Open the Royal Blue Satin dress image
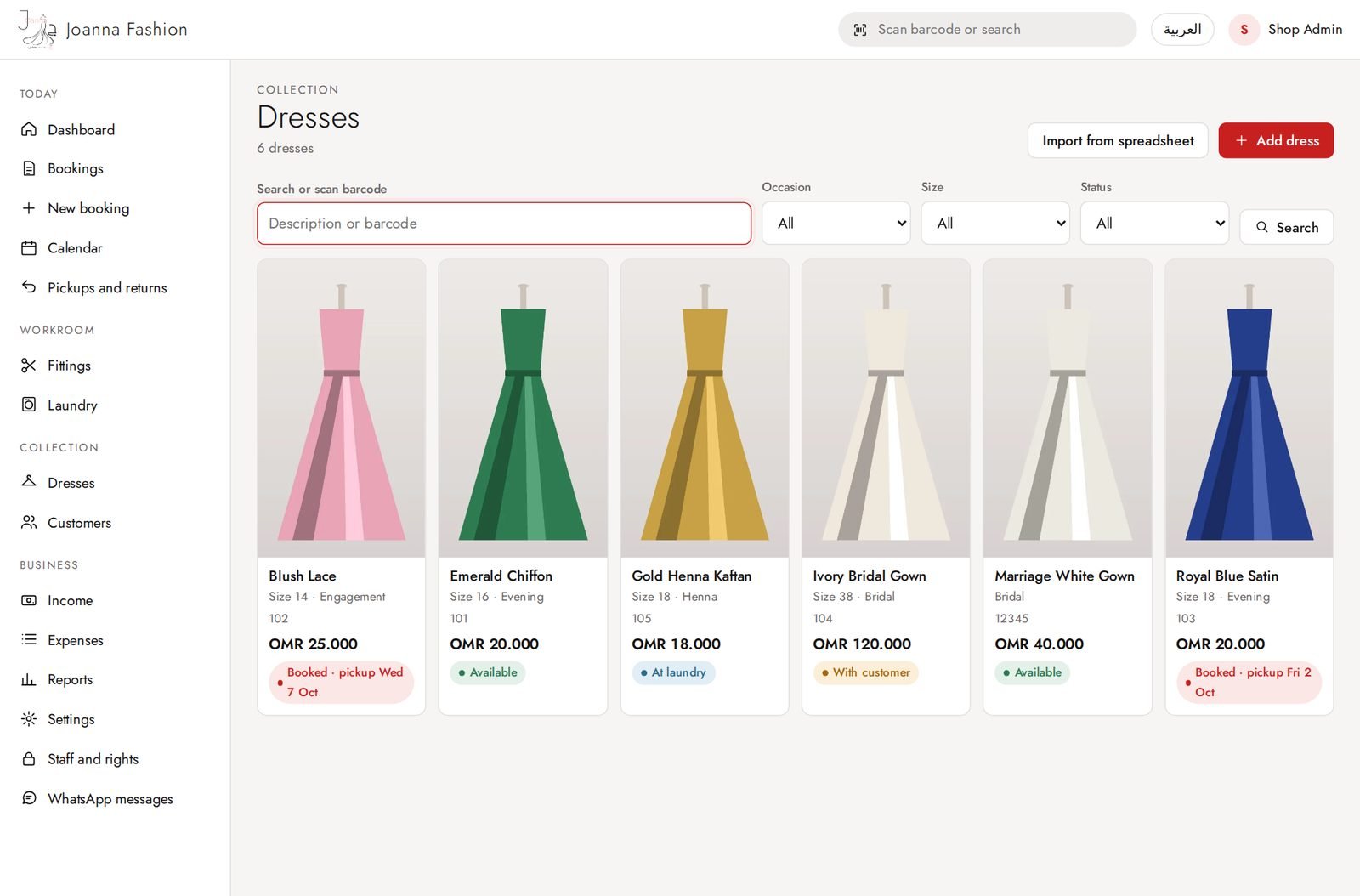The width and height of the screenshot is (1360, 896). click(1249, 408)
